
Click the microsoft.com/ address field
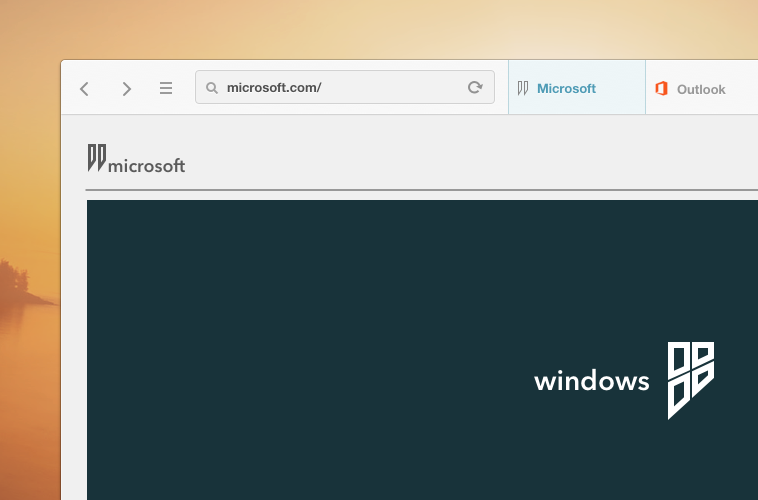[345, 87]
